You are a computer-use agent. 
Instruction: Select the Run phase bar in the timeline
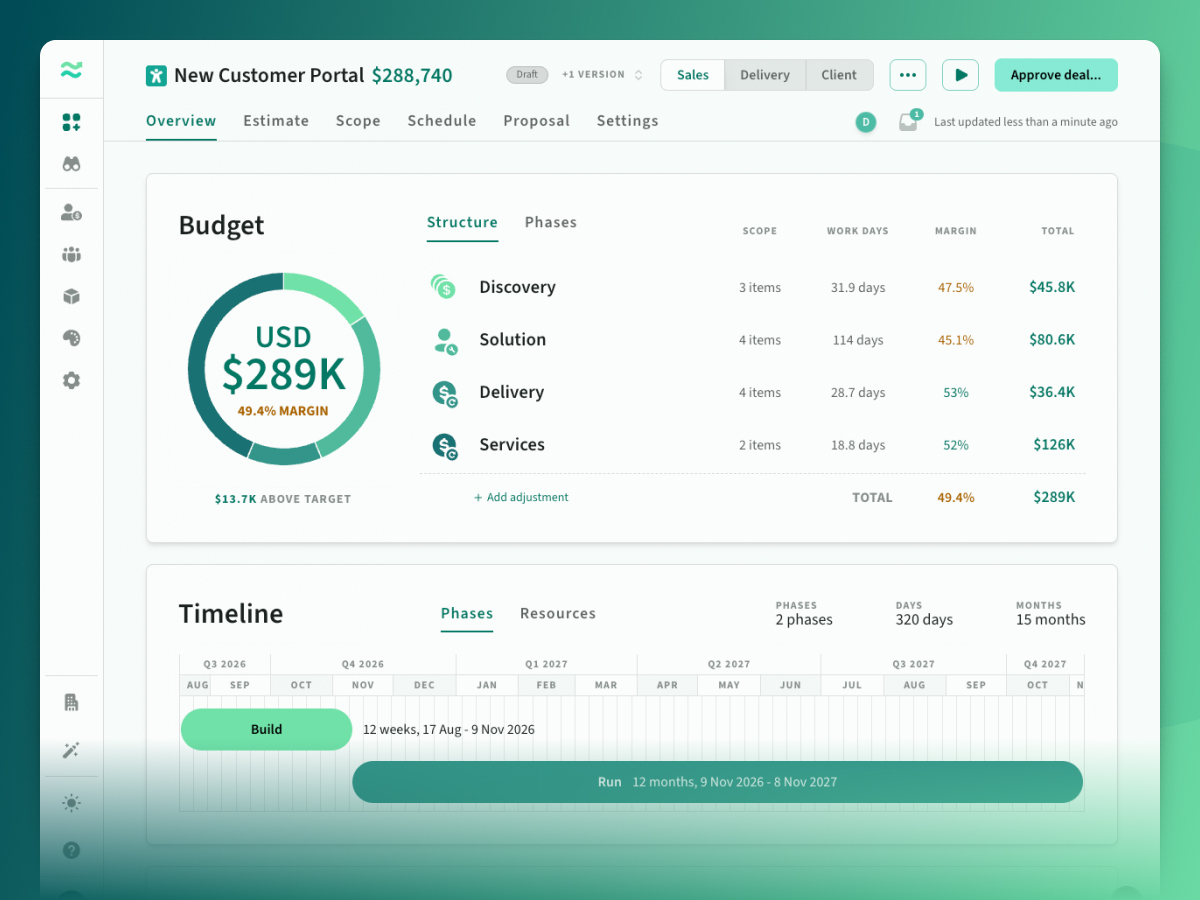[718, 782]
